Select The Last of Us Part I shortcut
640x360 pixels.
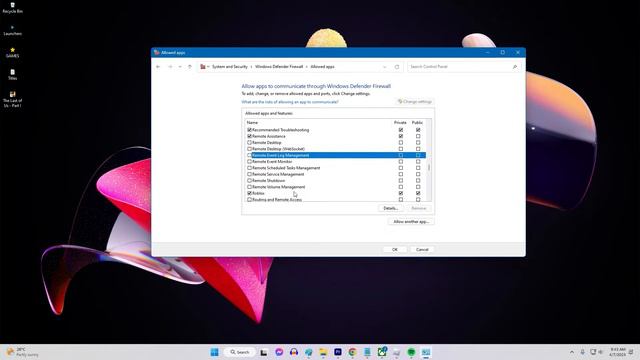[12, 99]
